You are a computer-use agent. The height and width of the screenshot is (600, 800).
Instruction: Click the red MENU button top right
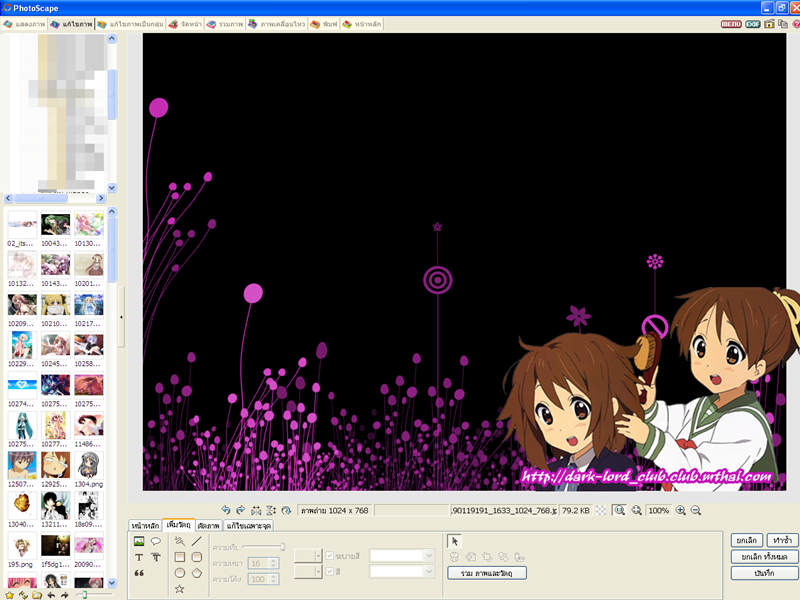(731, 24)
